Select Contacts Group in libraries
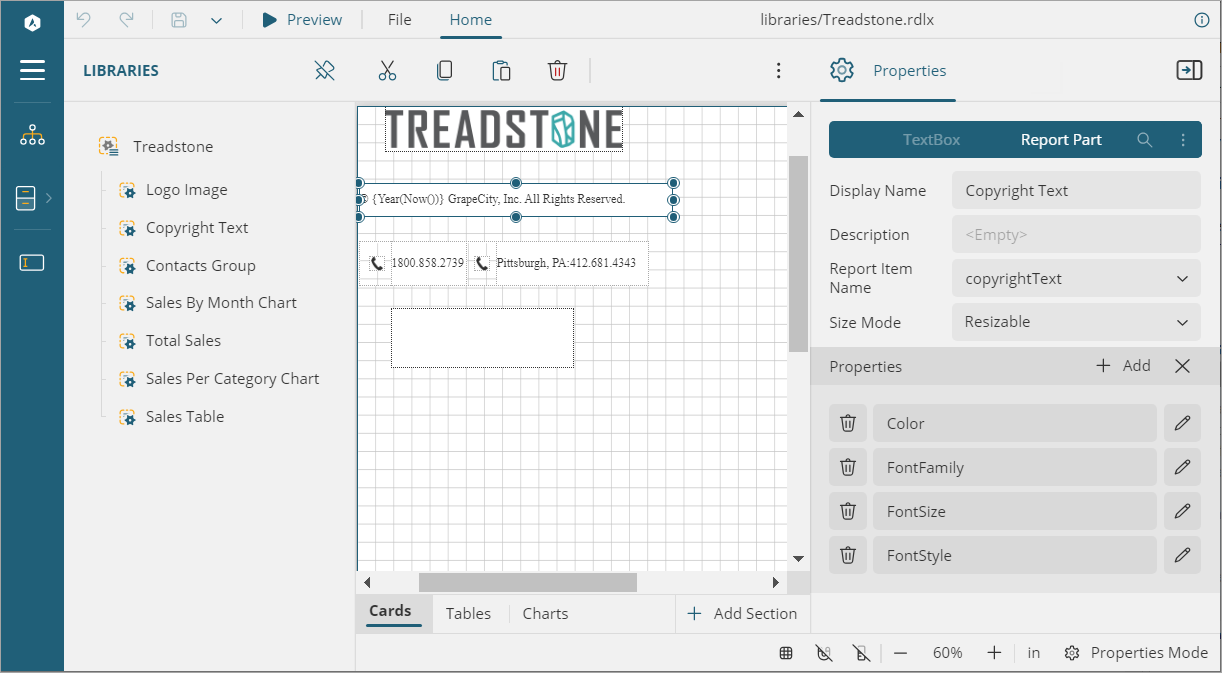The image size is (1222, 673). pos(201,266)
